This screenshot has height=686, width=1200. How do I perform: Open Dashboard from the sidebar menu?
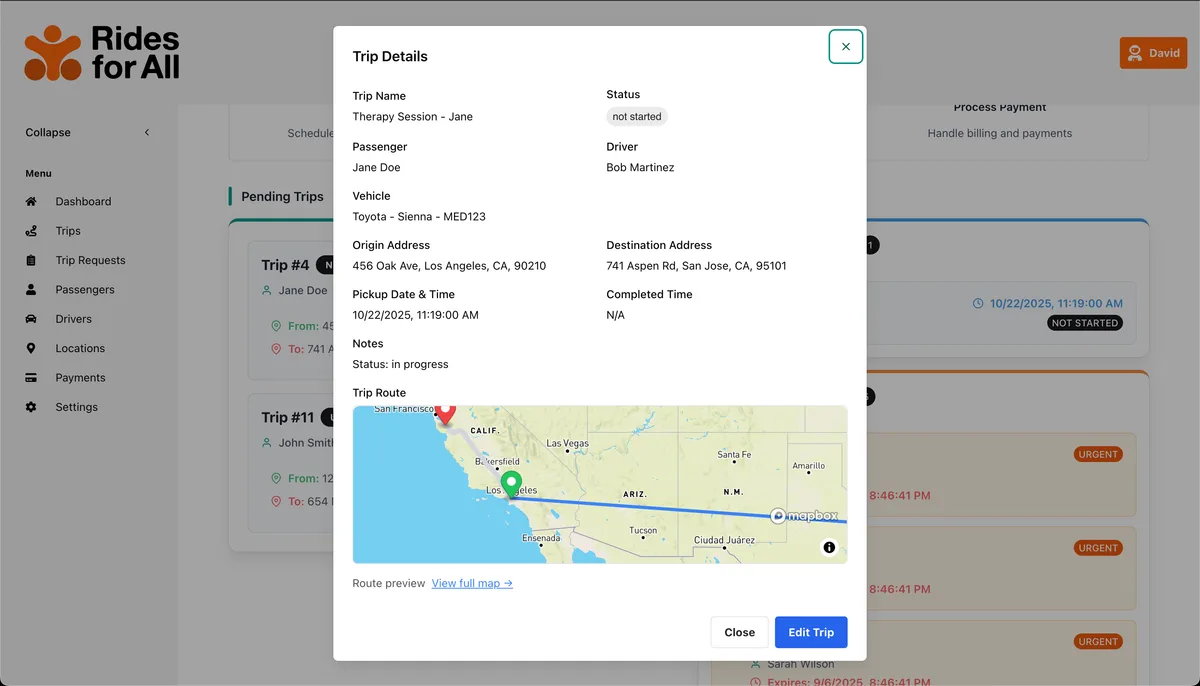click(x=83, y=201)
